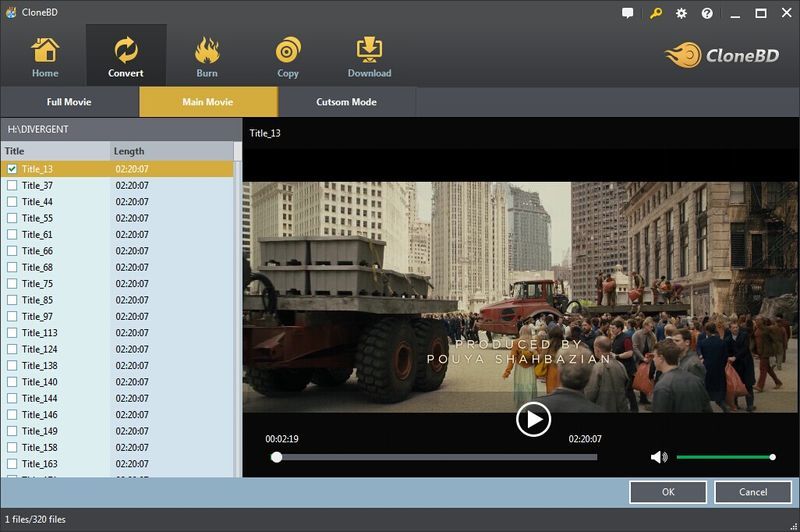Screen dimensions: 800x532
Task: Open the Copy disc icon
Action: pyautogui.click(x=288, y=50)
